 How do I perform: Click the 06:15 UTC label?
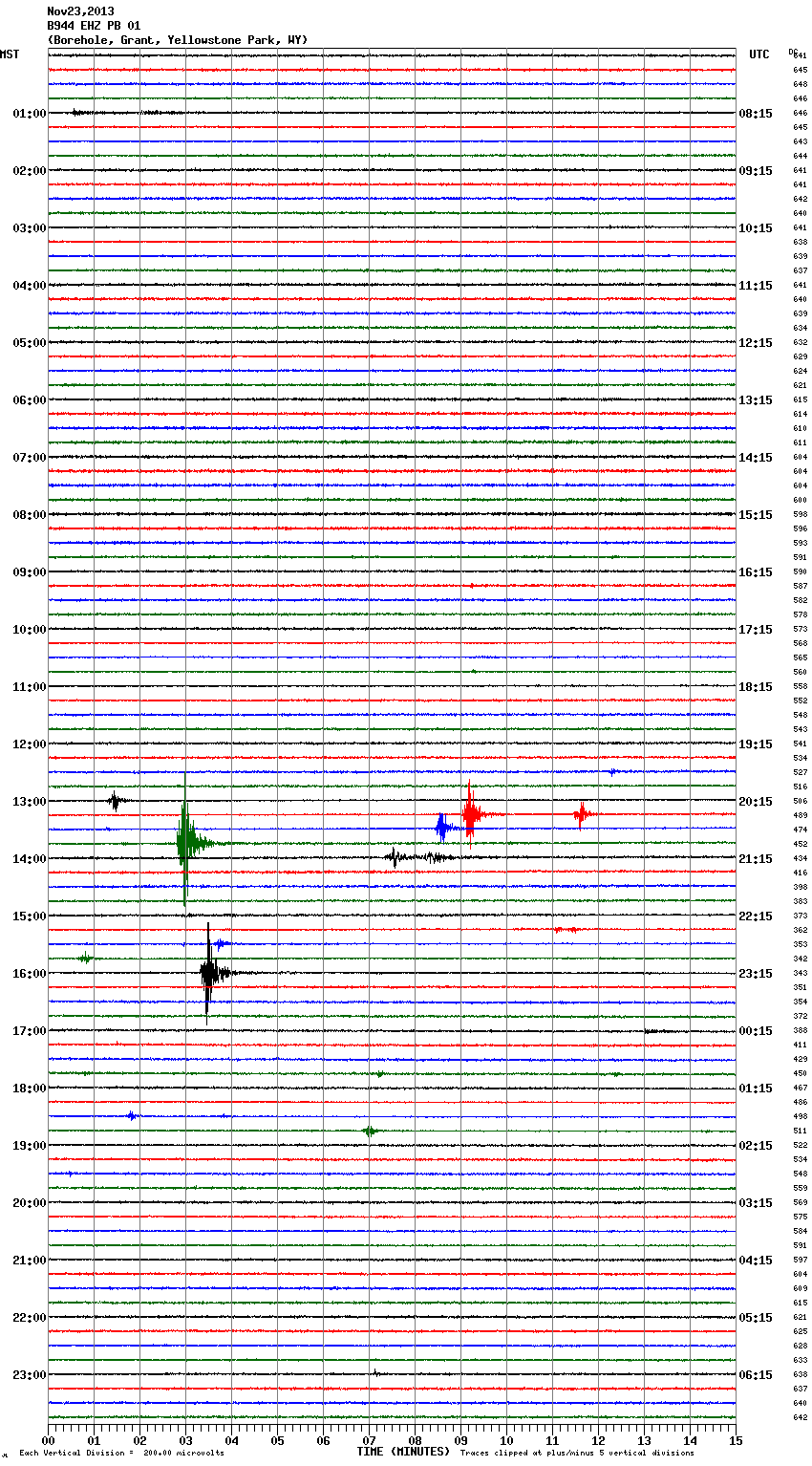pos(756,1375)
